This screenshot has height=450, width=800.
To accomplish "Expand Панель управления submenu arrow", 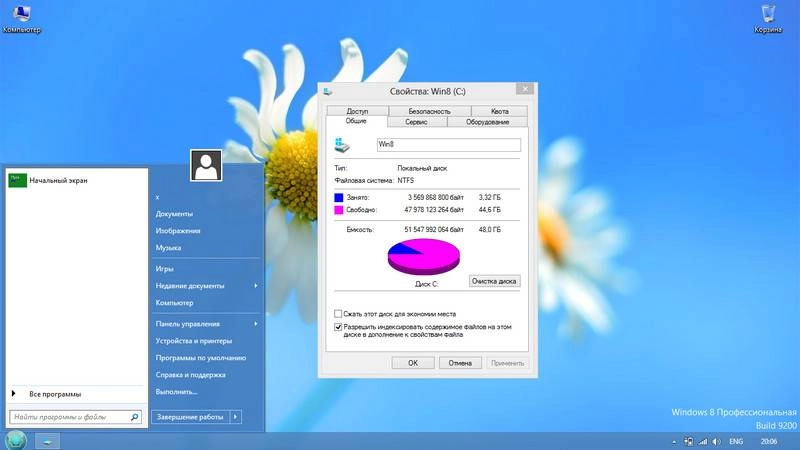I will click(256, 323).
